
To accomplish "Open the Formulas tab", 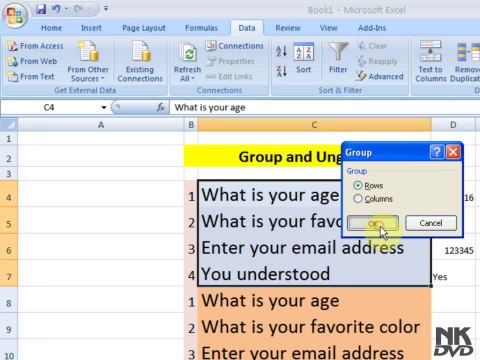I will coord(201,28).
